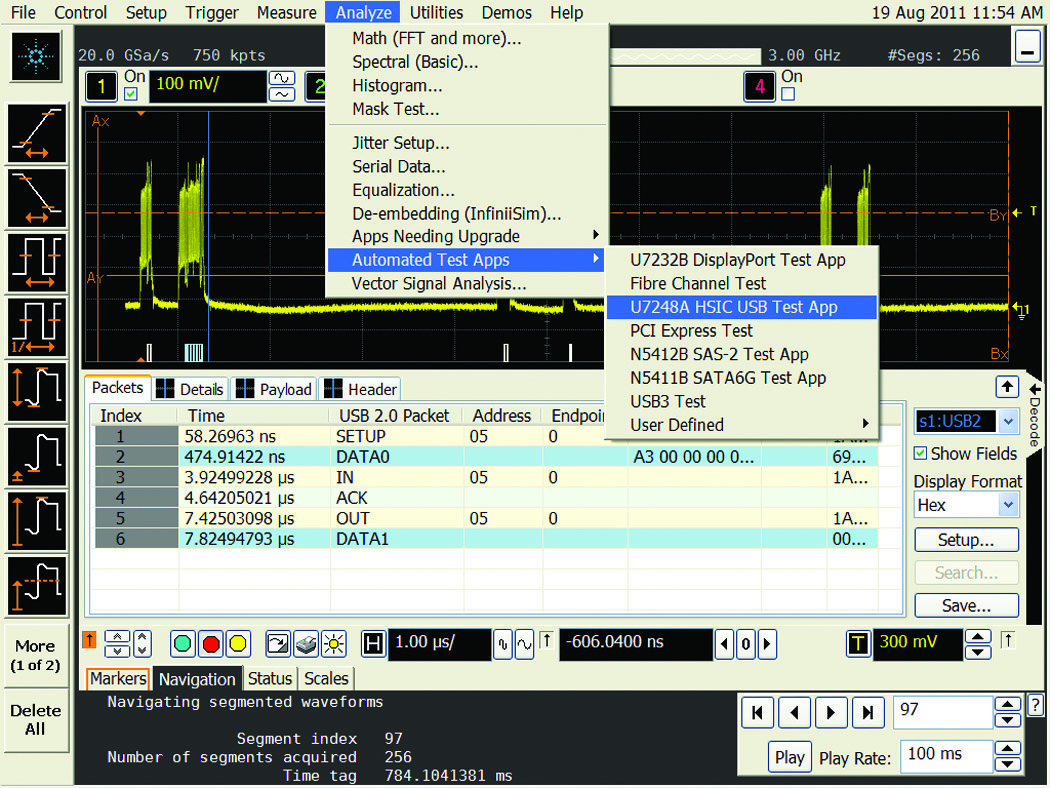This screenshot has width=1050, height=788.
Task: Choose U7248A HSIC USB Test App
Action: (740, 307)
